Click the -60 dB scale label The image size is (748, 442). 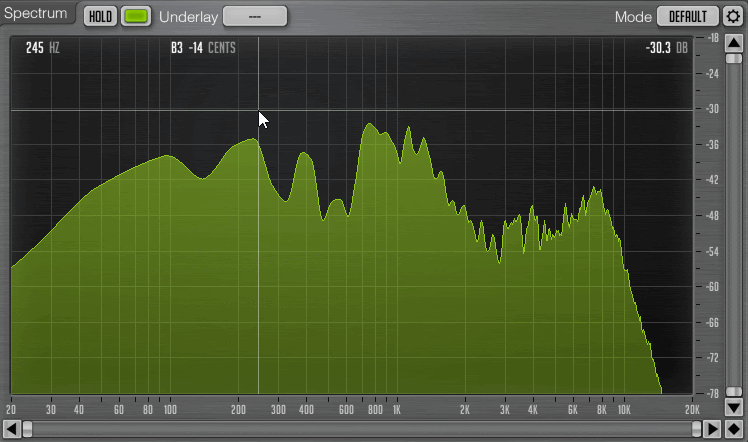click(712, 287)
